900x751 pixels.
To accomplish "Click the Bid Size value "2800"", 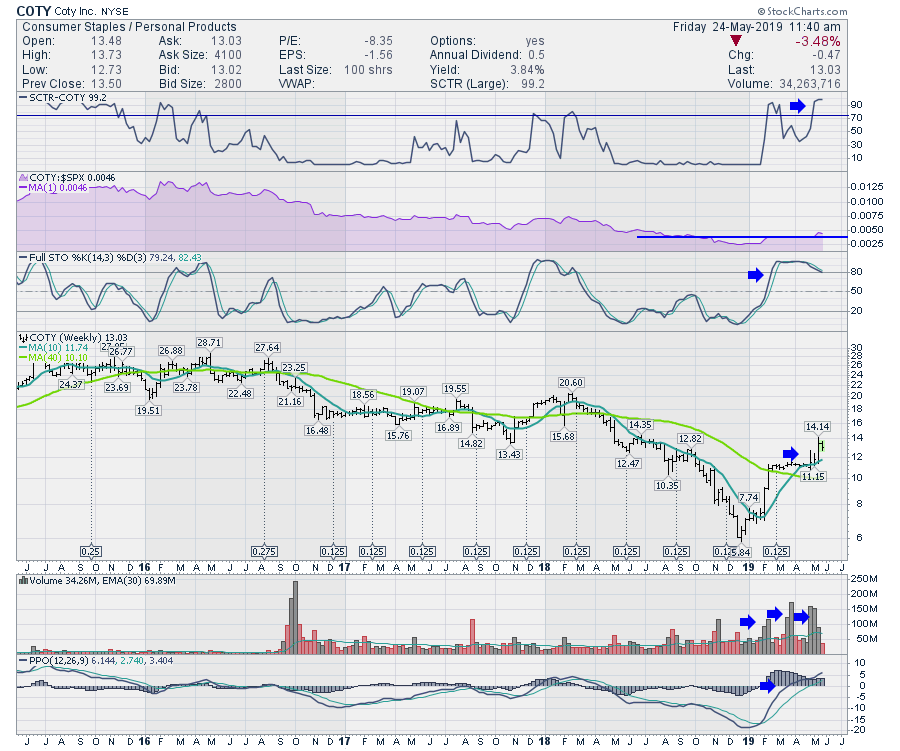I will 228,84.
